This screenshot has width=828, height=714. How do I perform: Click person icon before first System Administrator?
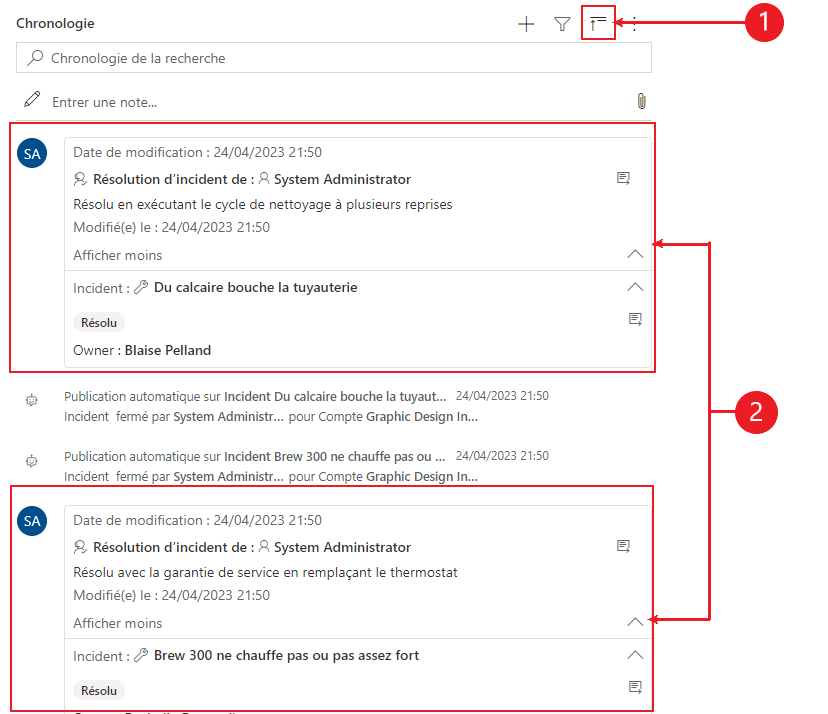coord(264,178)
